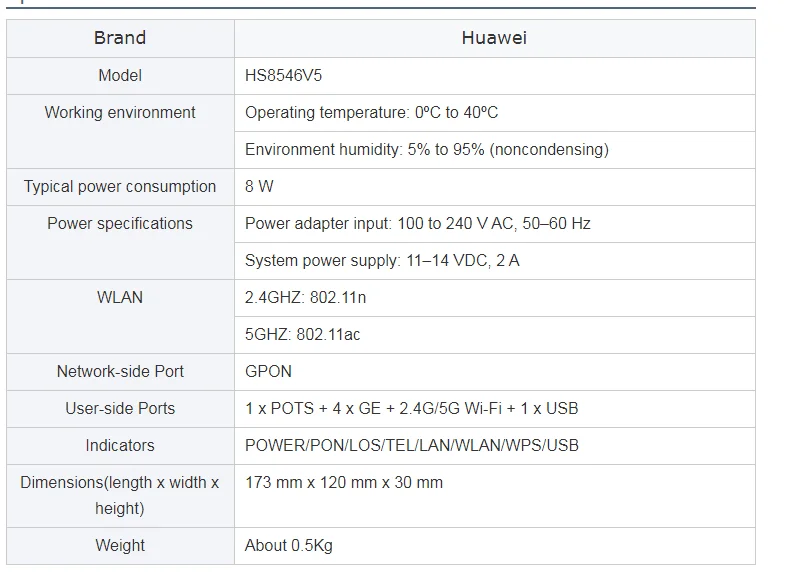The height and width of the screenshot is (572, 788).
Task: Click the Environment humidity value text
Action: 426,149
